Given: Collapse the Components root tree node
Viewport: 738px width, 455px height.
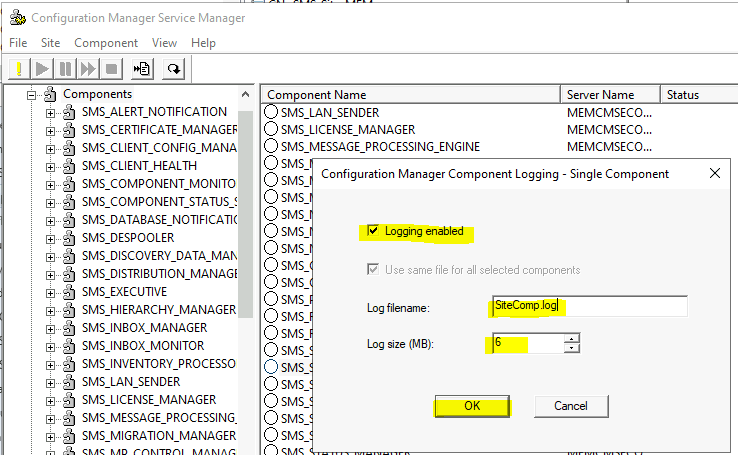Looking at the screenshot, I should point(32,95).
